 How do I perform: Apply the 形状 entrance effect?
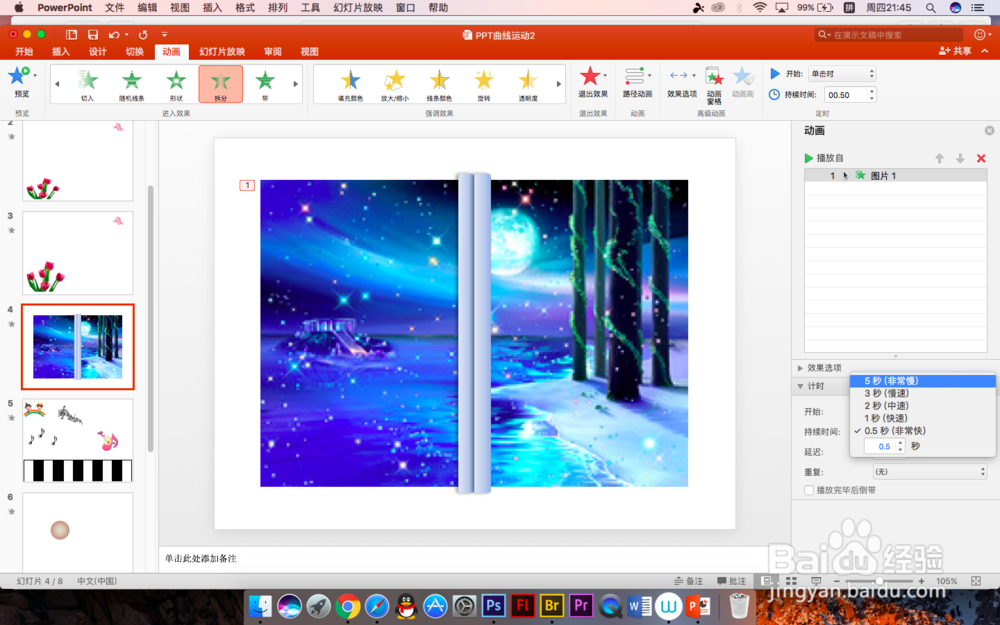[176, 84]
